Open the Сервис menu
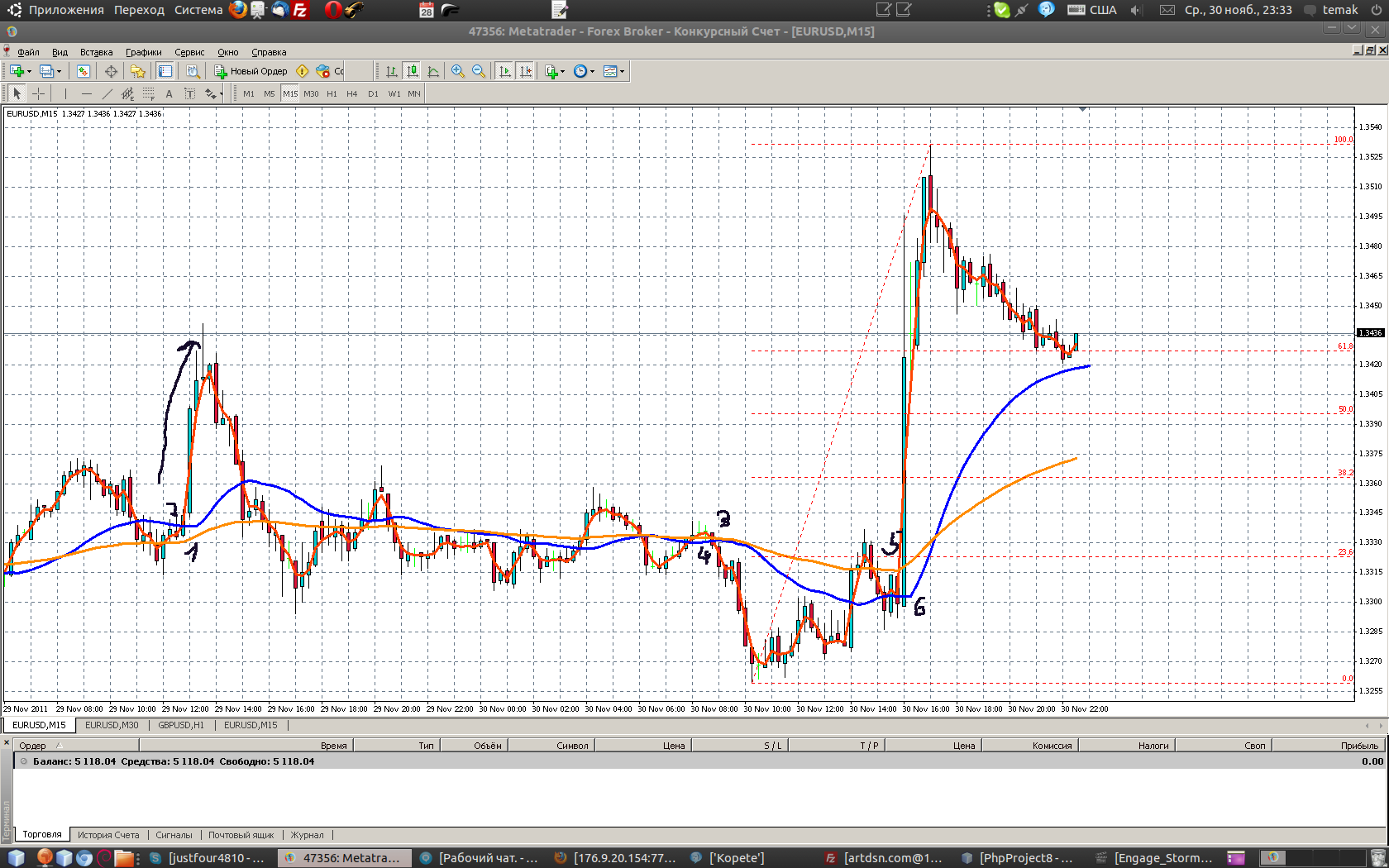 189,52
